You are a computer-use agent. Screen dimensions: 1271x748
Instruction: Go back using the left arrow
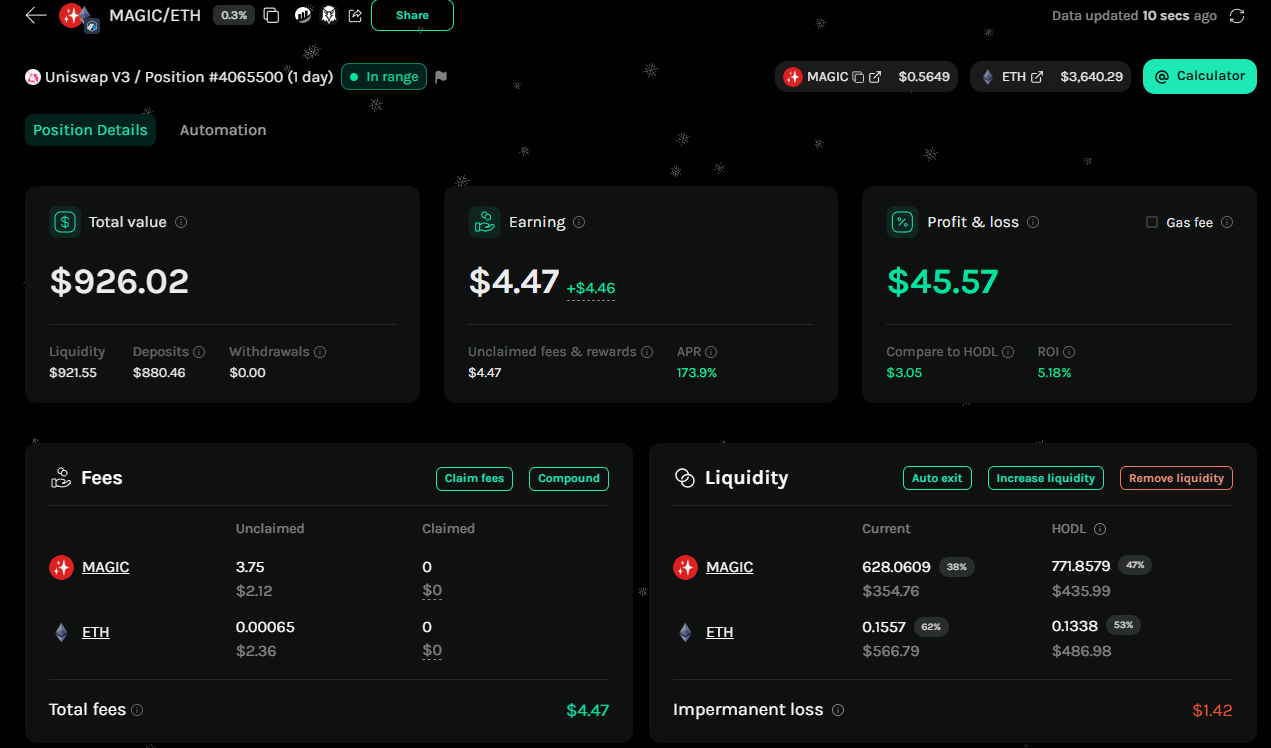point(36,15)
